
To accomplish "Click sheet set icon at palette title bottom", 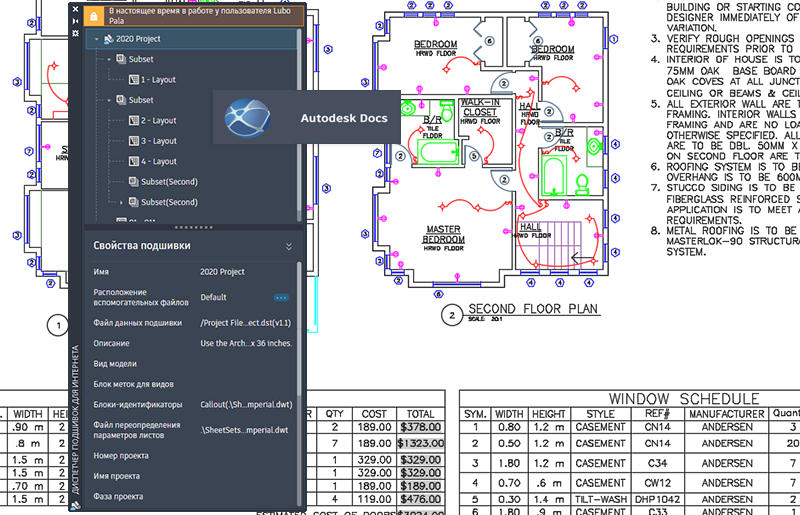I will tap(76, 506).
